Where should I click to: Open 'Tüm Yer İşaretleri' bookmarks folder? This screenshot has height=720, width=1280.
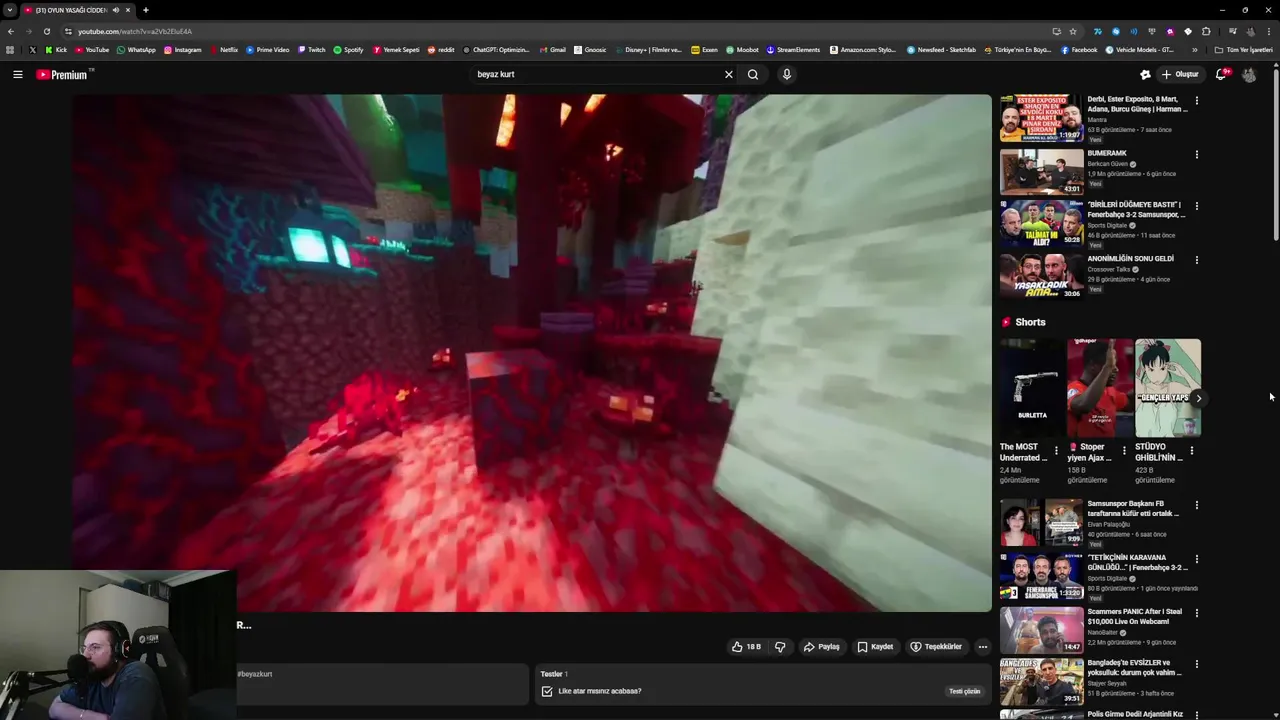(x=1243, y=50)
